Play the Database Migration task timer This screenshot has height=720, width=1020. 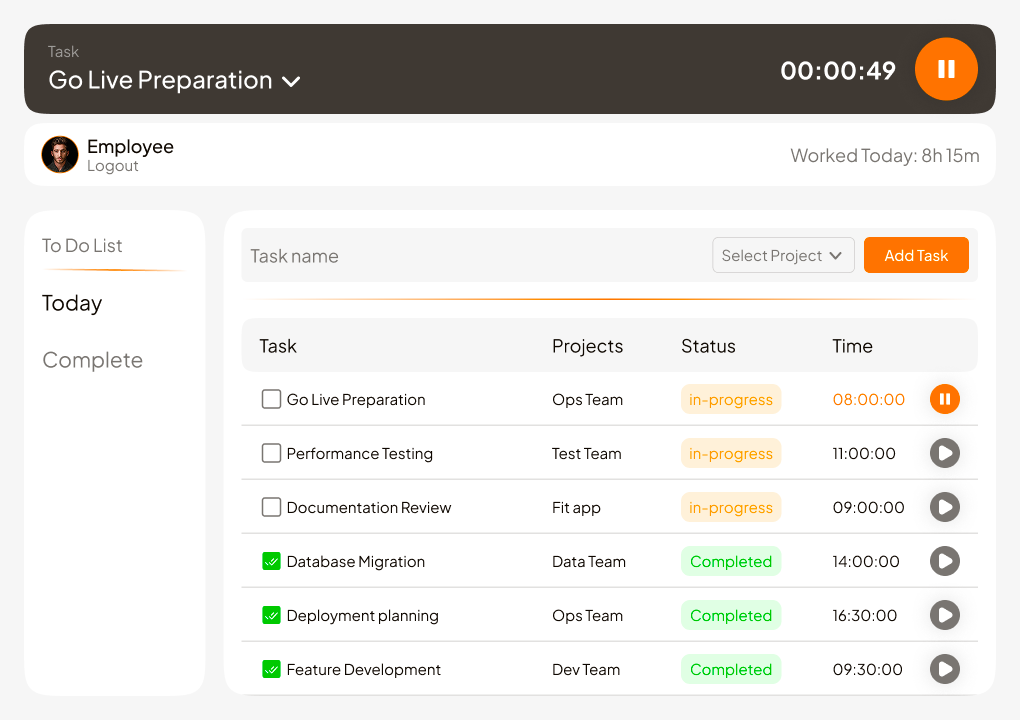click(x=944, y=562)
